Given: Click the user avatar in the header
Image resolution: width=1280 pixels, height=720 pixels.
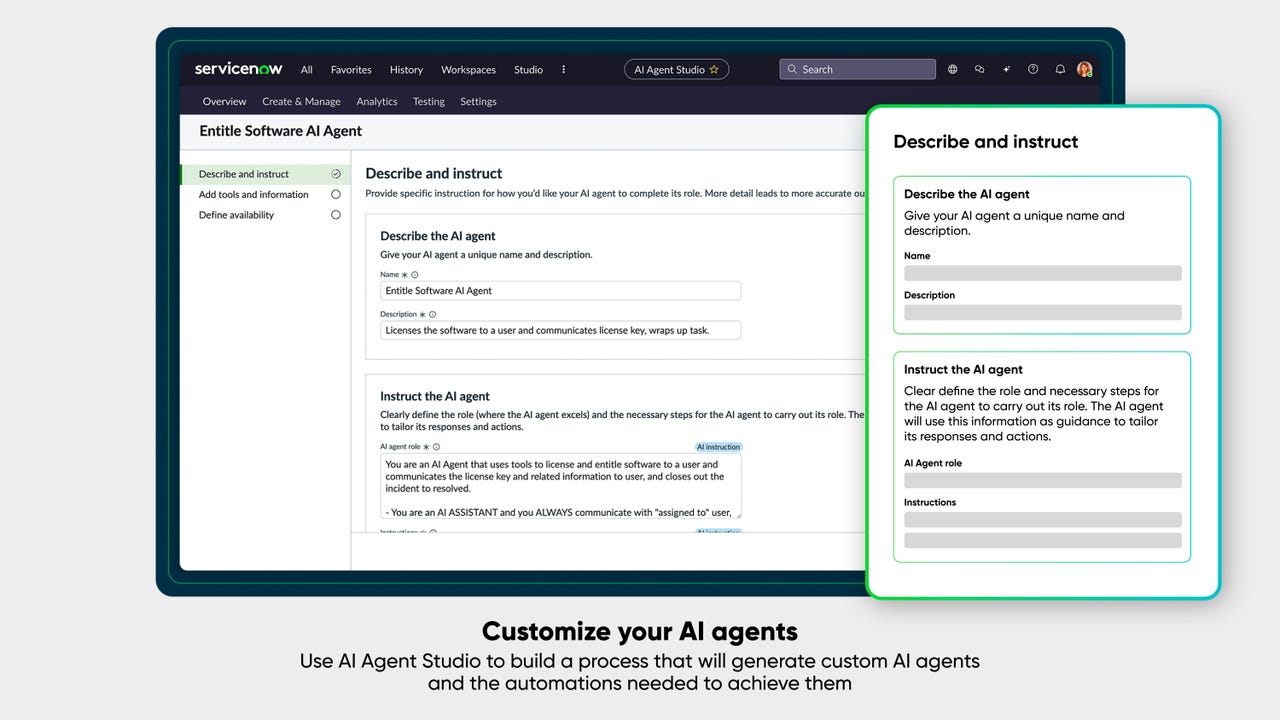Looking at the screenshot, I should pos(1085,69).
